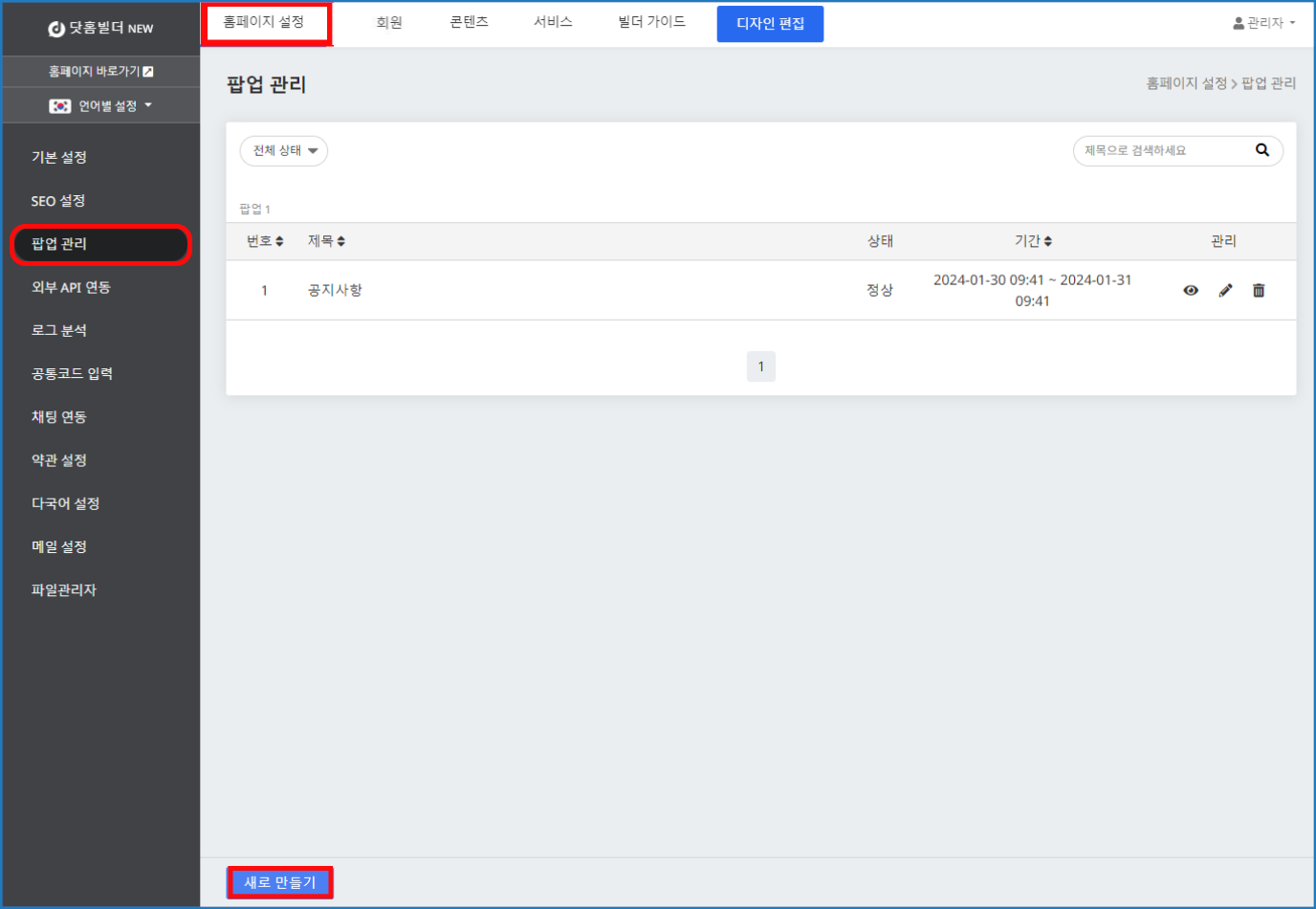Open the 회원 menu tab

tap(389, 23)
